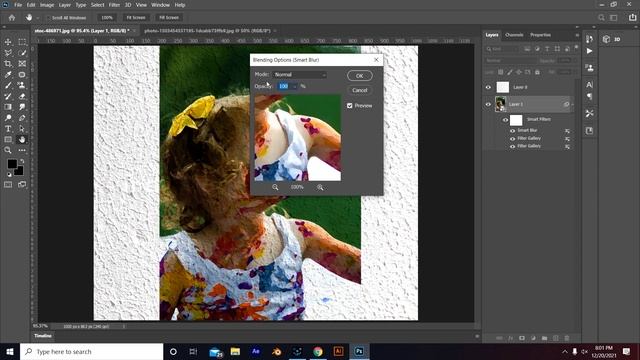Screen dimensions: 640x360
Task: Select the Rectangle shape tool
Action: pyautogui.click(x=8, y=140)
